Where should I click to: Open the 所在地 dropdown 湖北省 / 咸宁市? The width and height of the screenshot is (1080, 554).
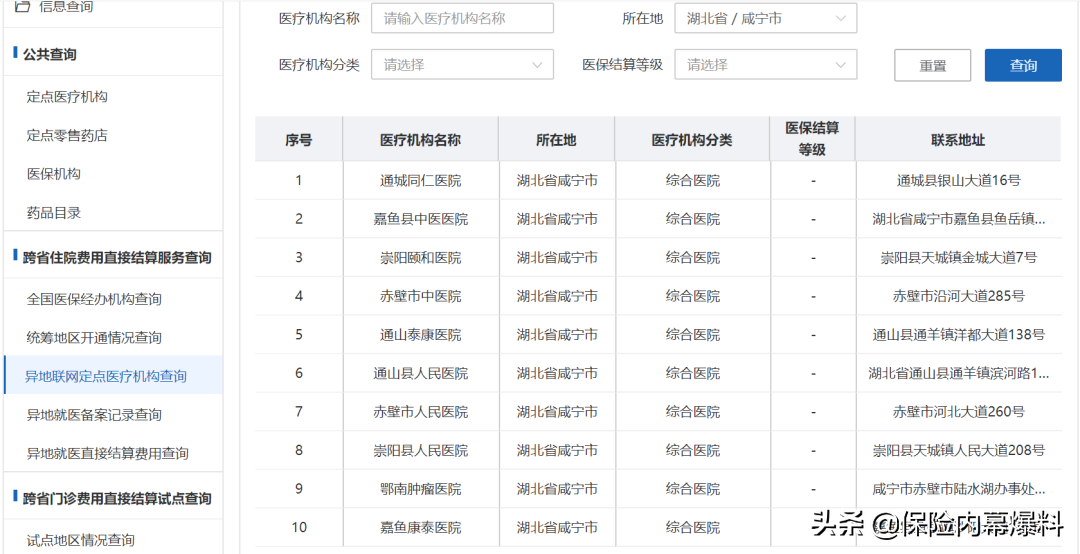765,18
